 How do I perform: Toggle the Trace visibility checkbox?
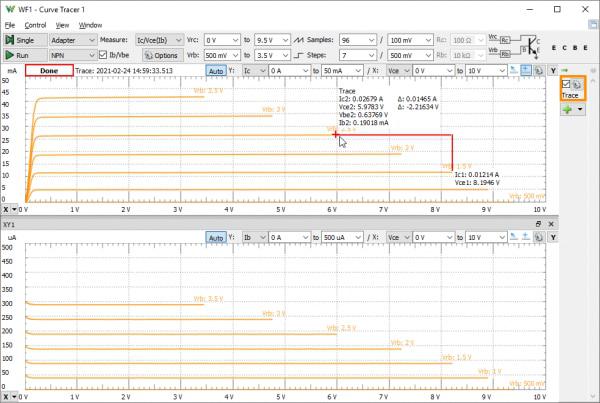click(566, 86)
